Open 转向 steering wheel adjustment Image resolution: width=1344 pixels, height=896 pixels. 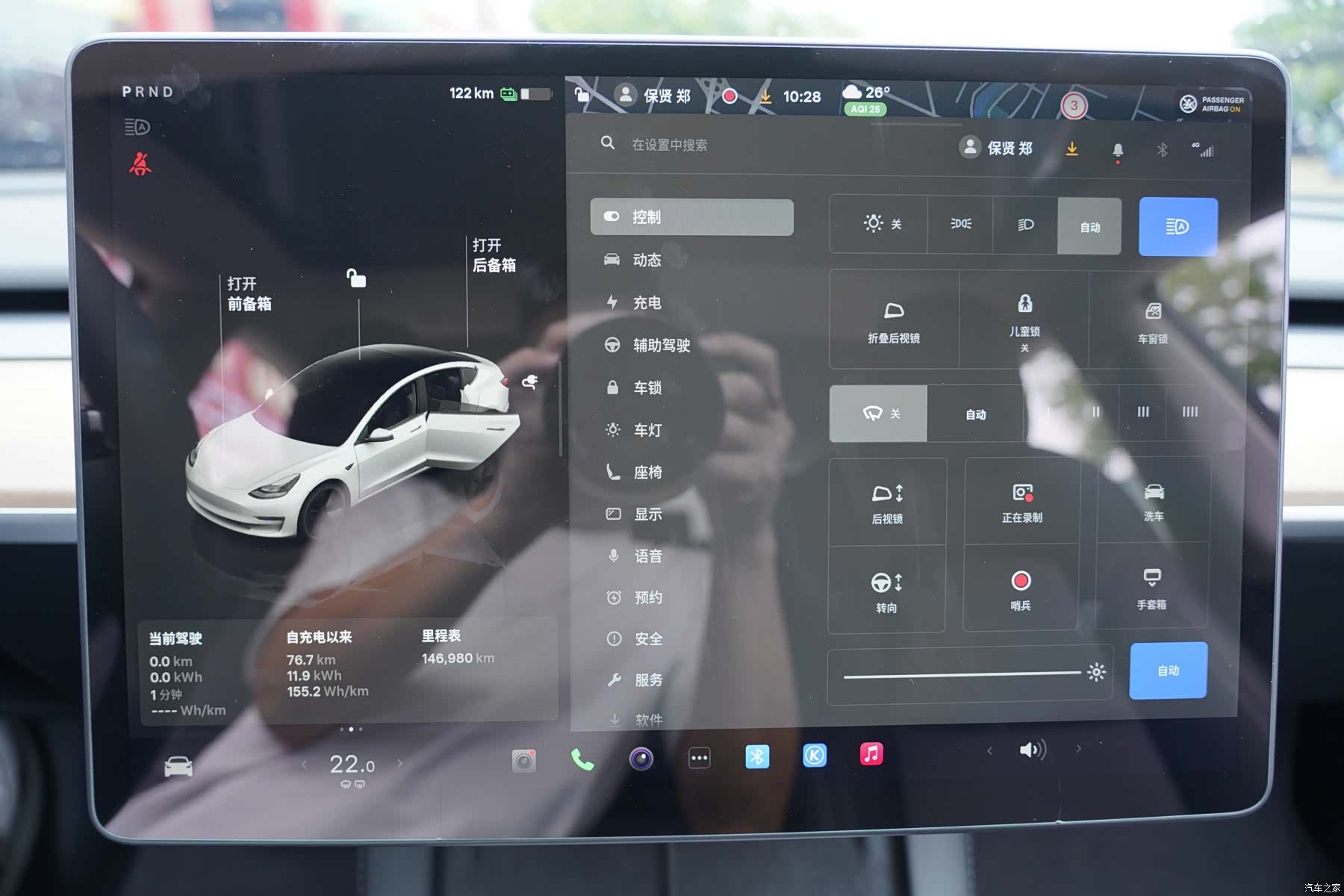point(886,591)
